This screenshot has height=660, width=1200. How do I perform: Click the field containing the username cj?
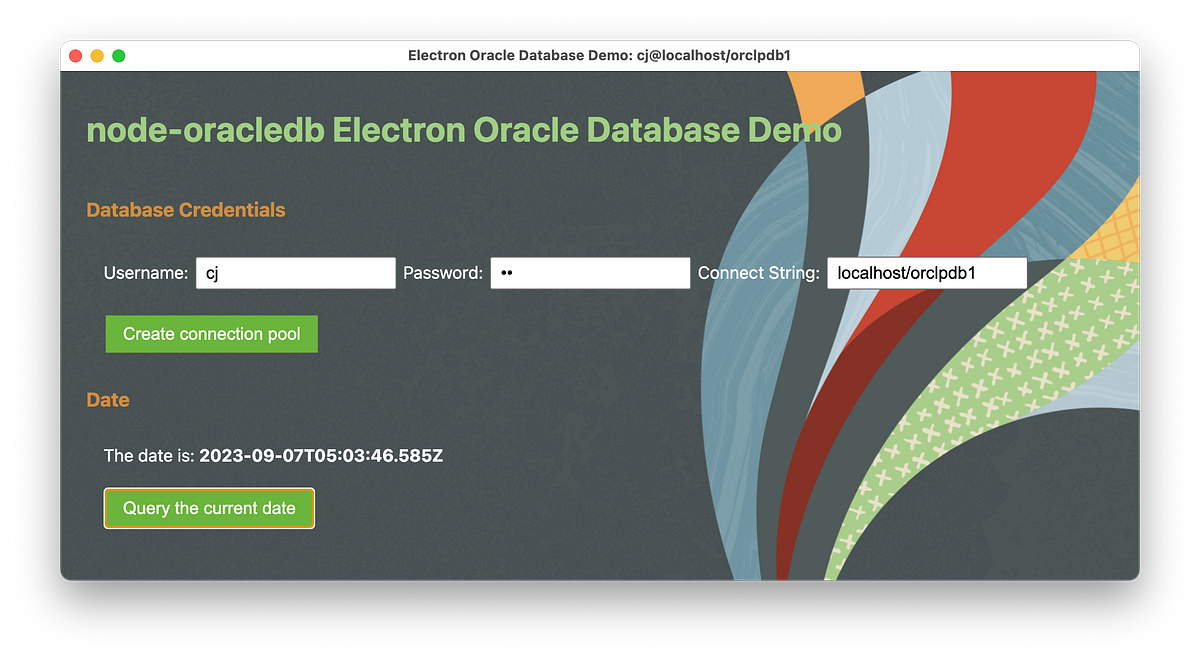click(x=295, y=272)
